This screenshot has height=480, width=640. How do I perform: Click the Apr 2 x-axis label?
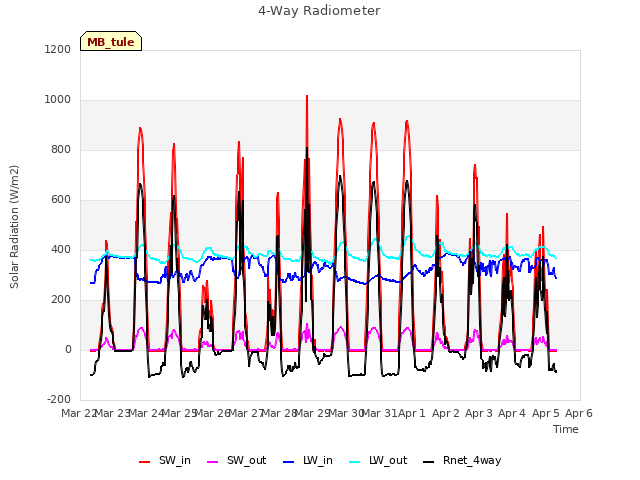(446, 413)
